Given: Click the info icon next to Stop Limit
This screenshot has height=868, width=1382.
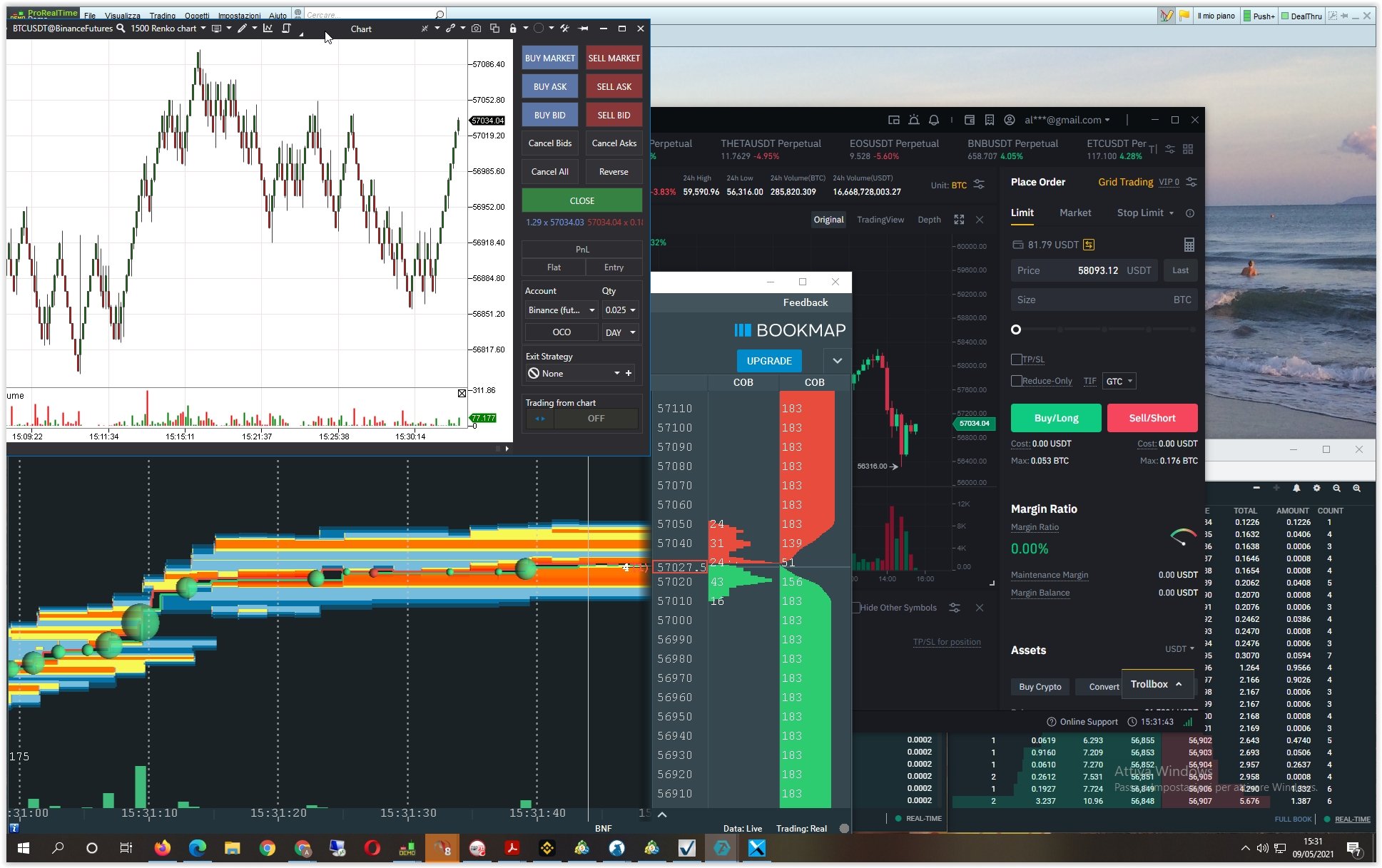Looking at the screenshot, I should [x=1190, y=213].
